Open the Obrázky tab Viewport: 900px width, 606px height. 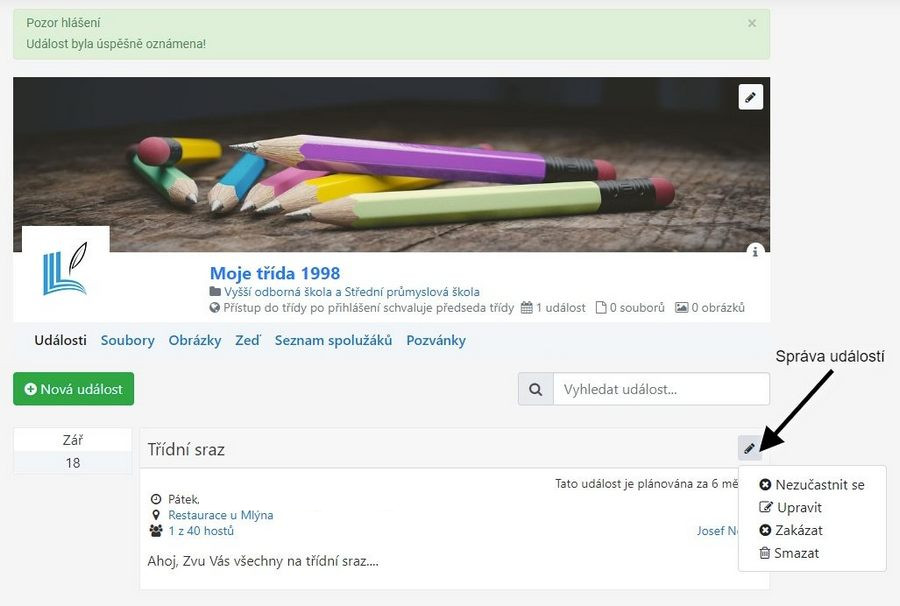(195, 340)
